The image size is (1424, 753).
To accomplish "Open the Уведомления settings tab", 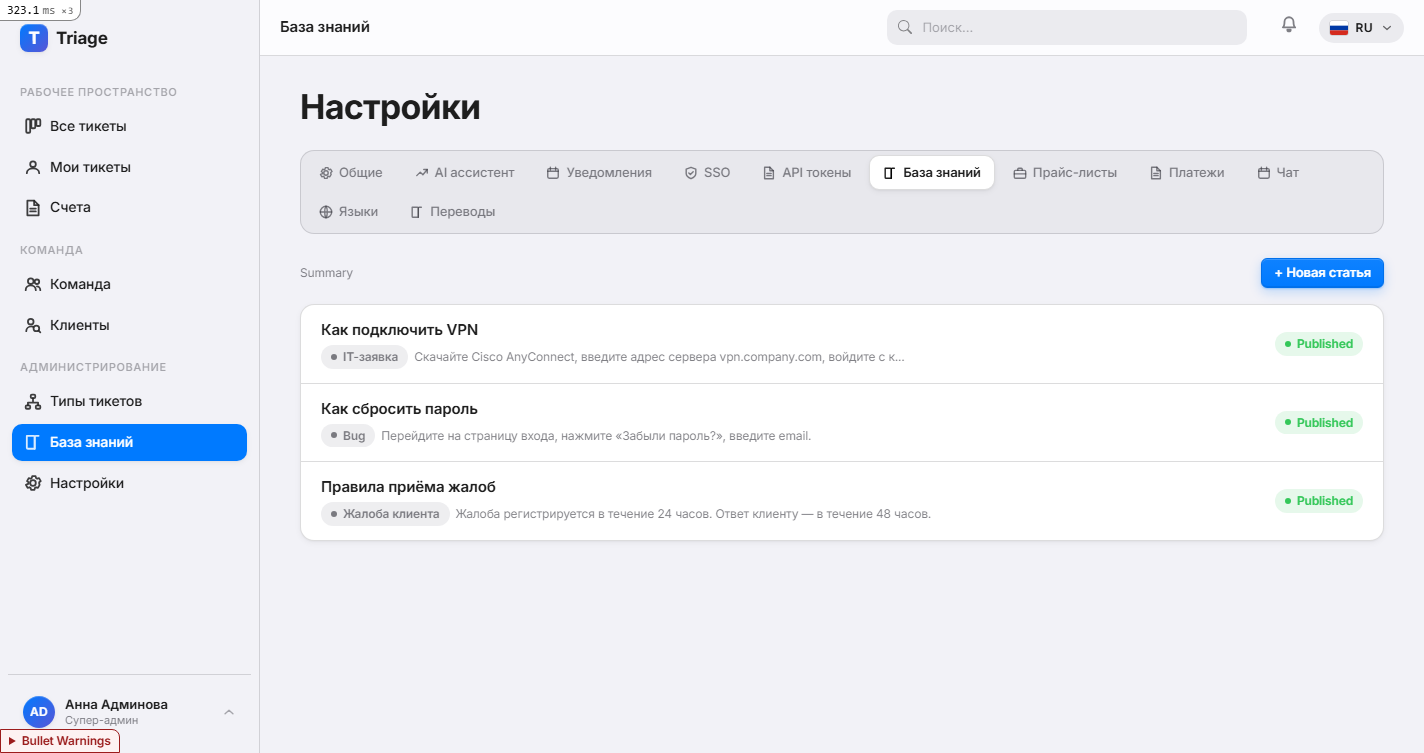I will [599, 173].
